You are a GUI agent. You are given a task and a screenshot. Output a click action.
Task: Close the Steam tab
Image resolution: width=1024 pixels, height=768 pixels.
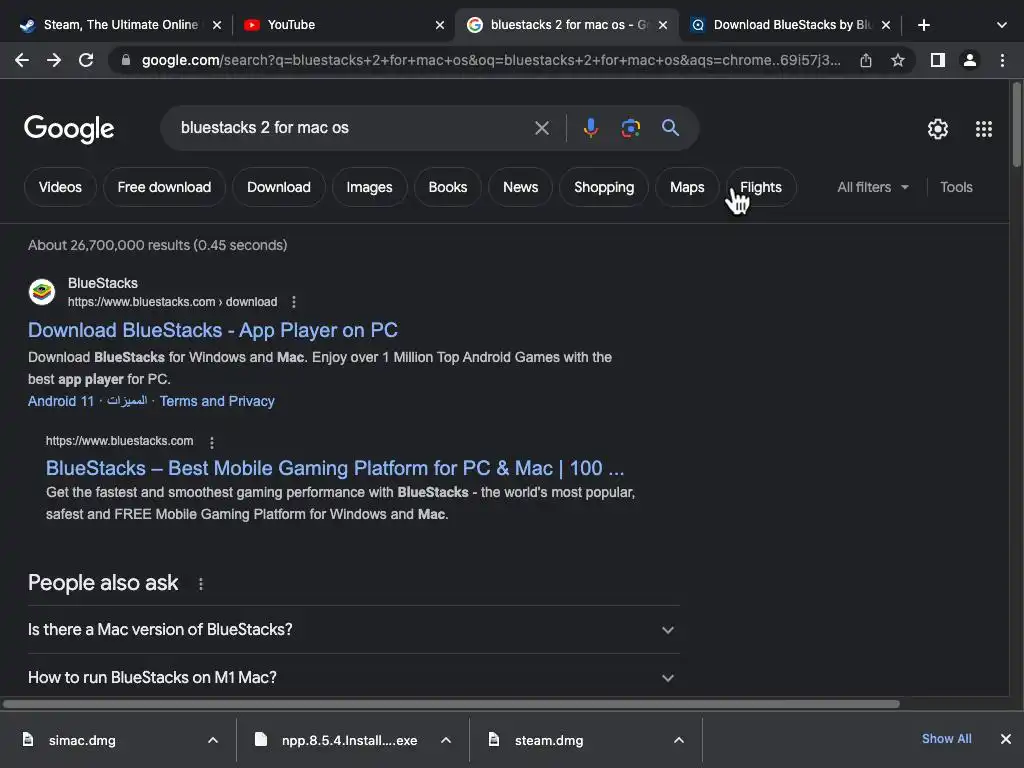coord(217,25)
